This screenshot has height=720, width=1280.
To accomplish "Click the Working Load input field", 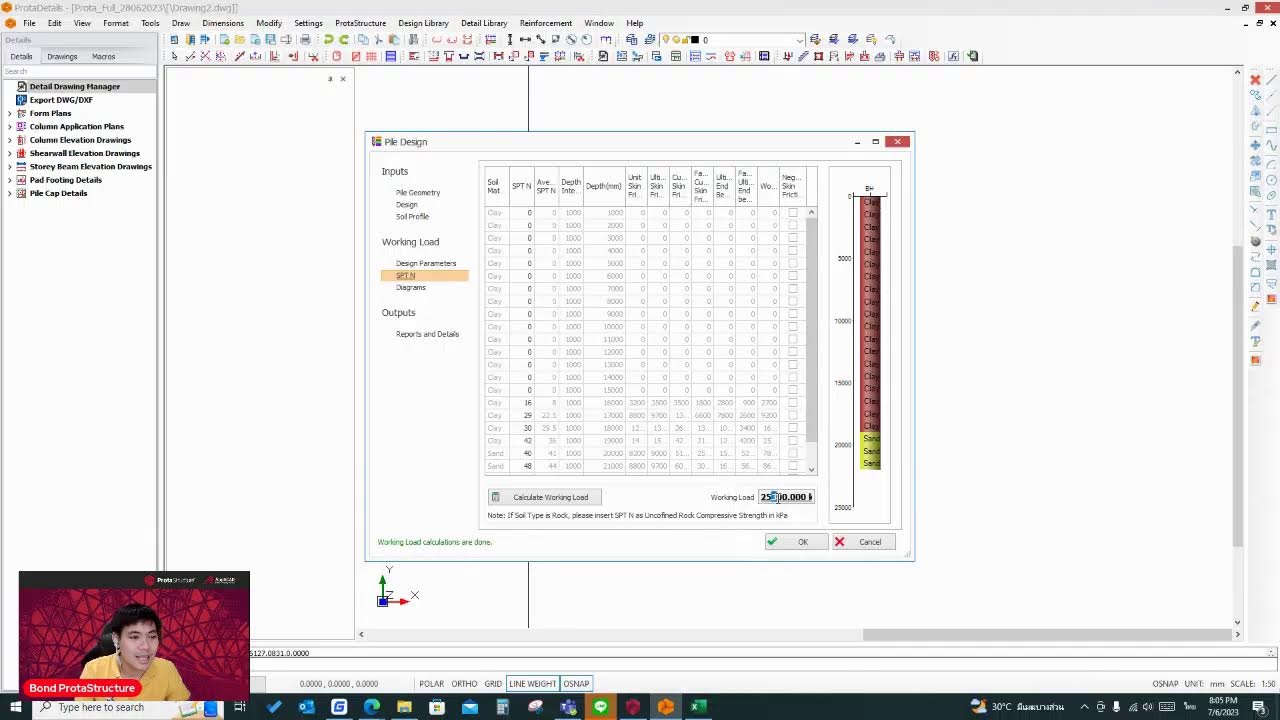I will click(x=786, y=497).
